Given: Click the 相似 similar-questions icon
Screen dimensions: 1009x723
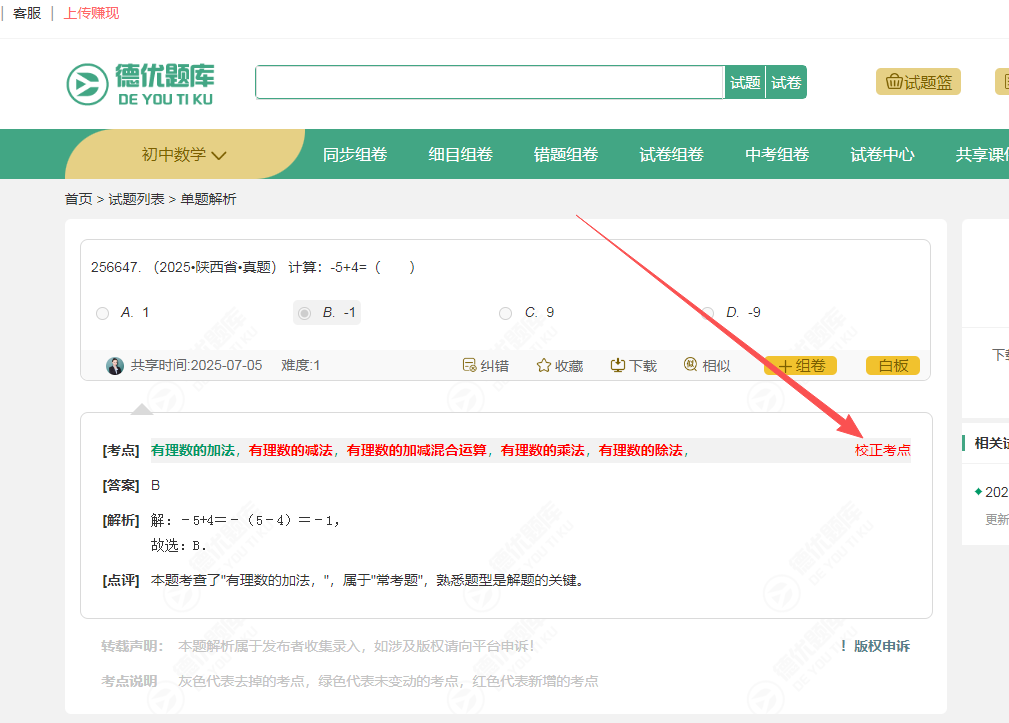Looking at the screenshot, I should 690,365.
